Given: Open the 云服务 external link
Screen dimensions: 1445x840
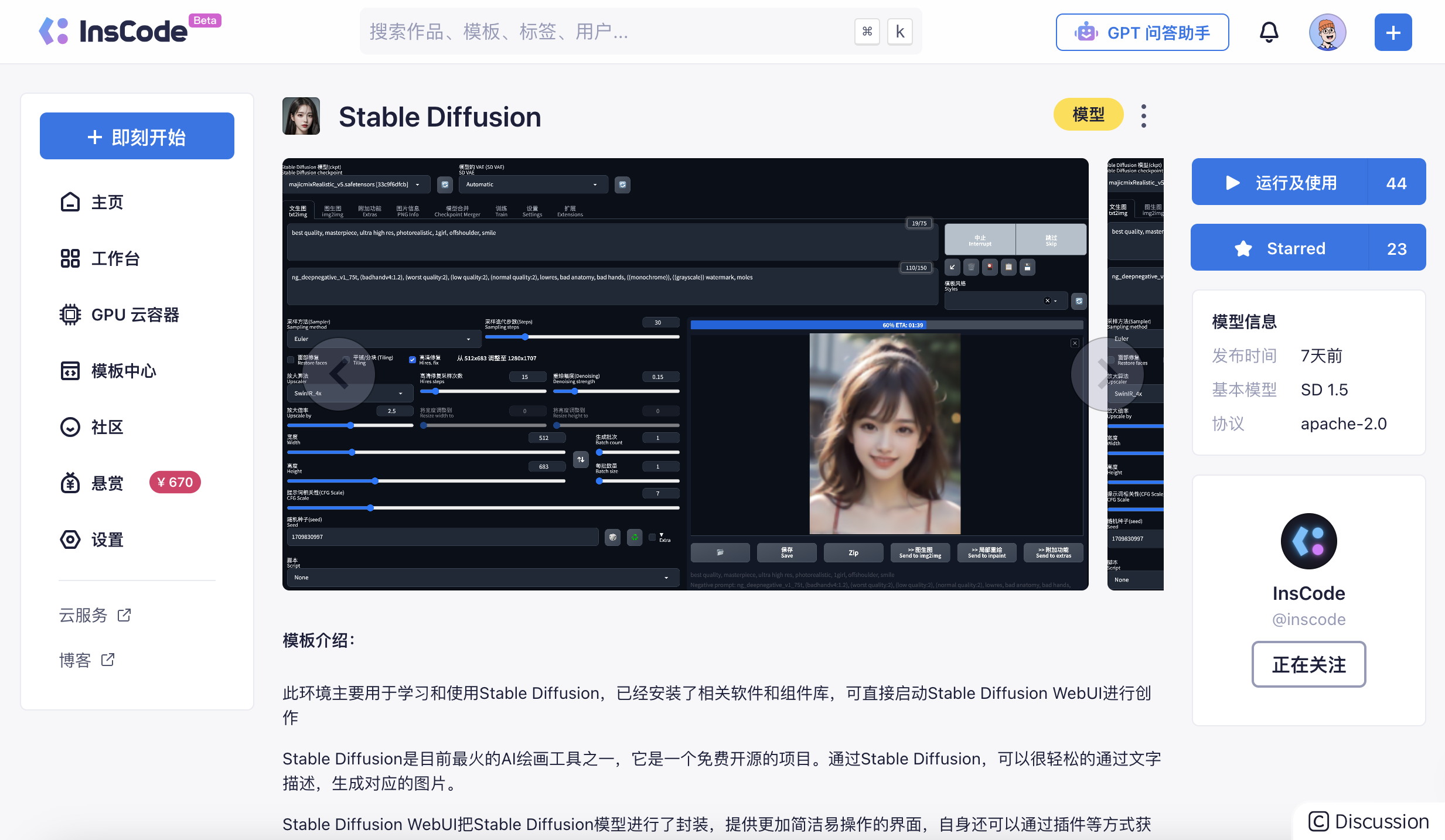Looking at the screenshot, I should [x=94, y=615].
